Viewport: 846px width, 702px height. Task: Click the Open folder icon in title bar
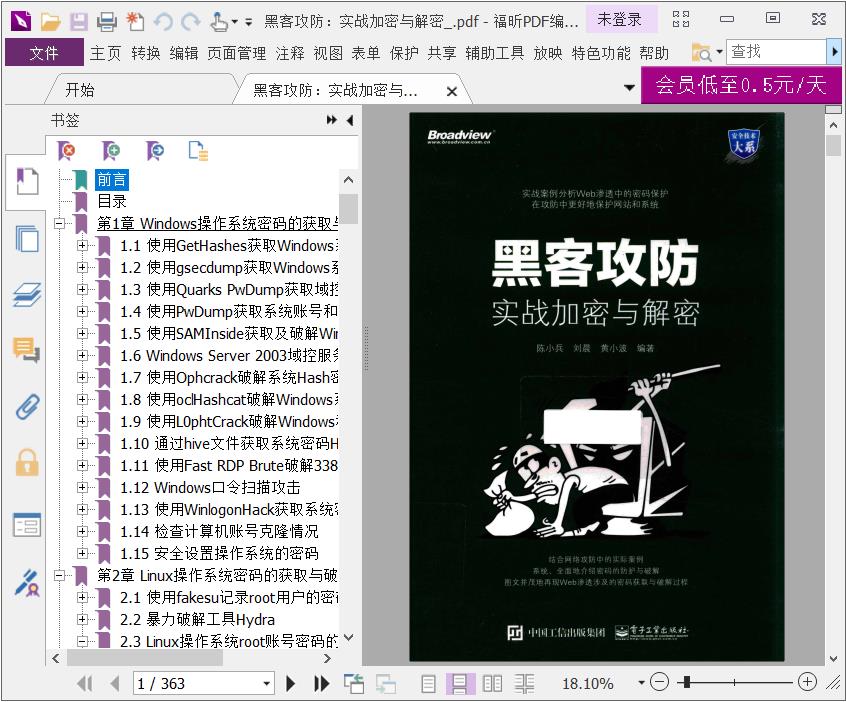pos(50,21)
